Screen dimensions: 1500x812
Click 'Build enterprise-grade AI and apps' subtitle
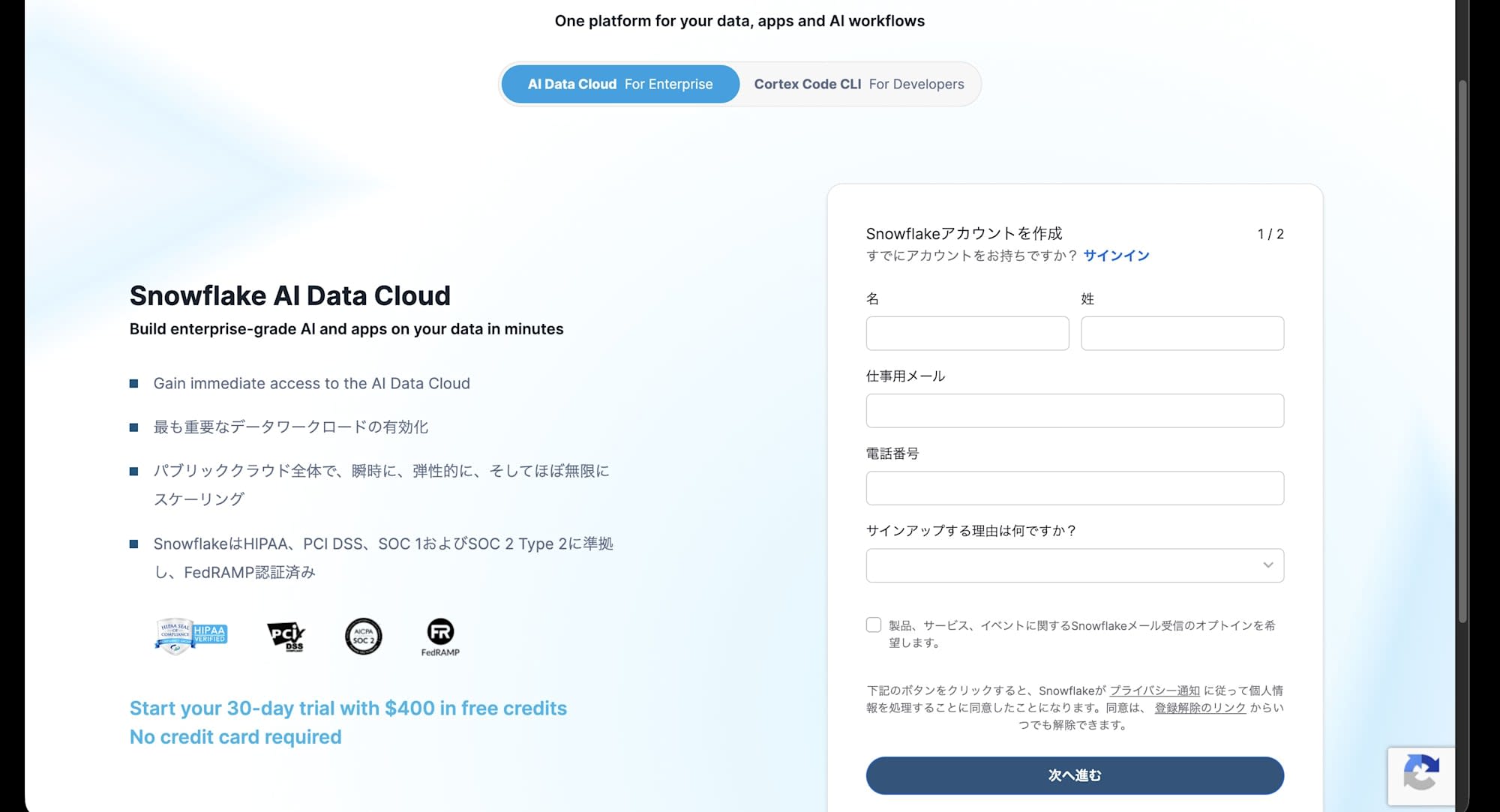click(x=346, y=329)
